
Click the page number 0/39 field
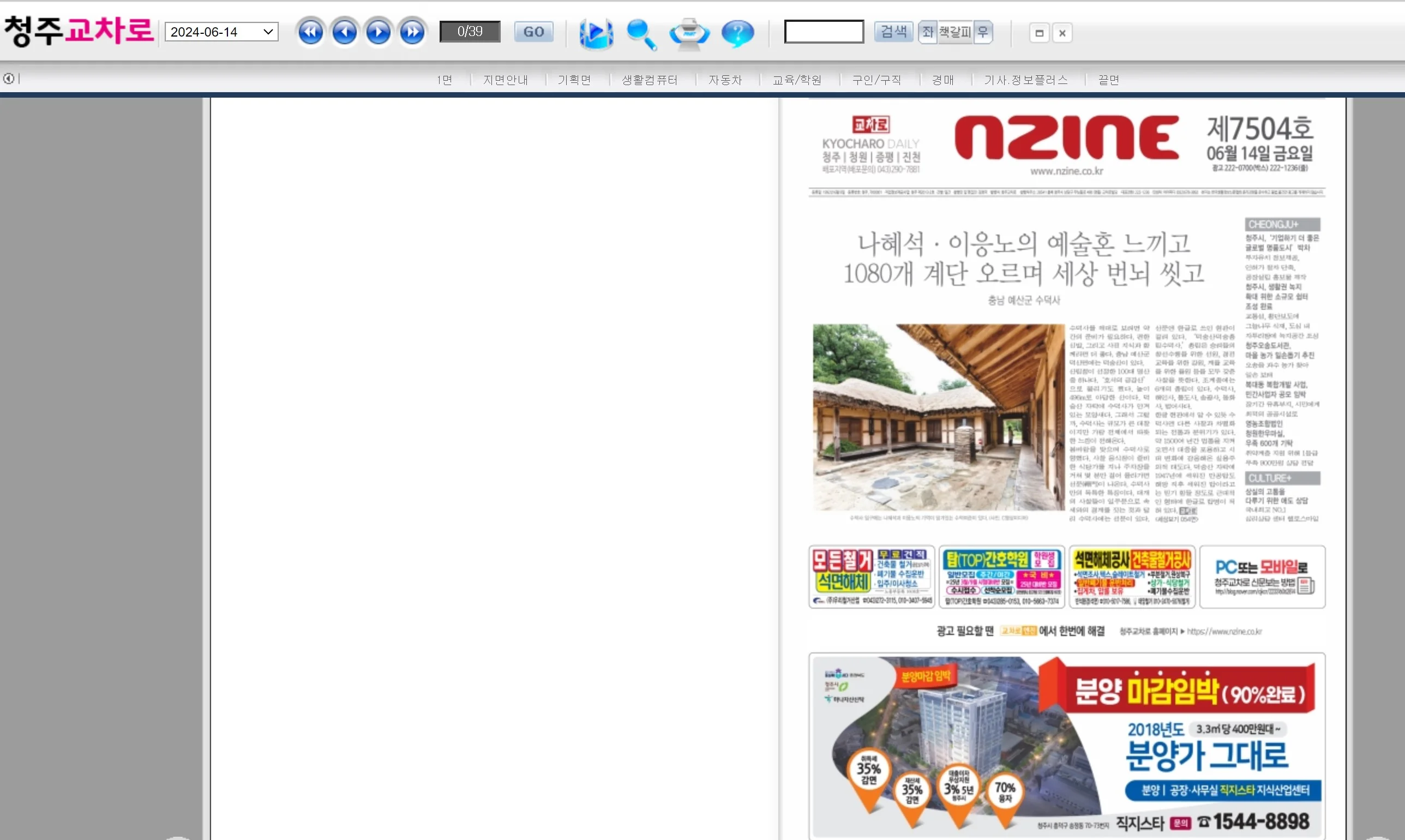470,32
